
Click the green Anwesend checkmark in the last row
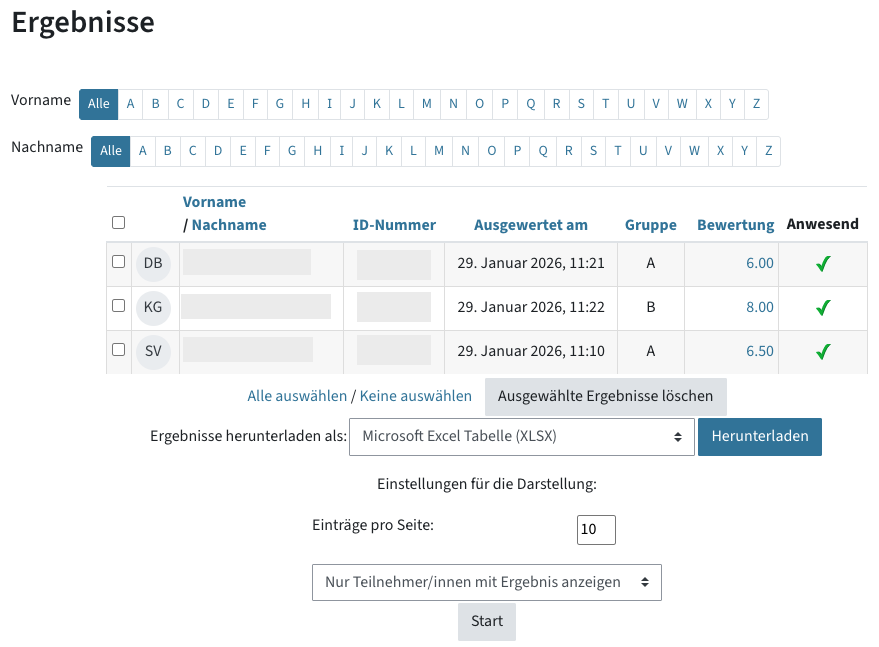coord(823,351)
